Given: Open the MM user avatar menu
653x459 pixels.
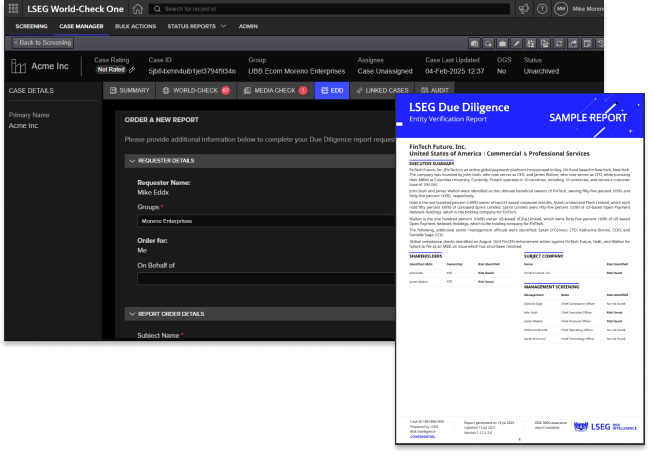Looking at the screenshot, I should click(x=560, y=9).
